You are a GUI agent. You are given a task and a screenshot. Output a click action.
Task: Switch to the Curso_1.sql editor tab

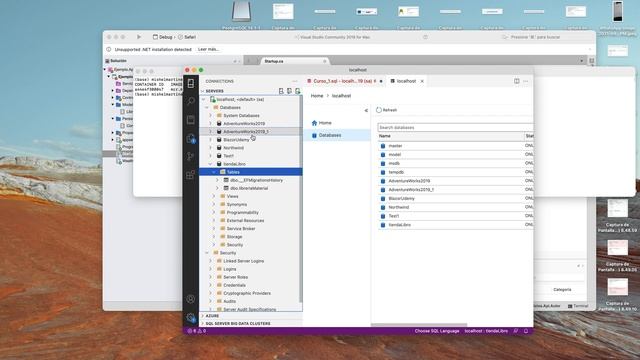(344, 81)
